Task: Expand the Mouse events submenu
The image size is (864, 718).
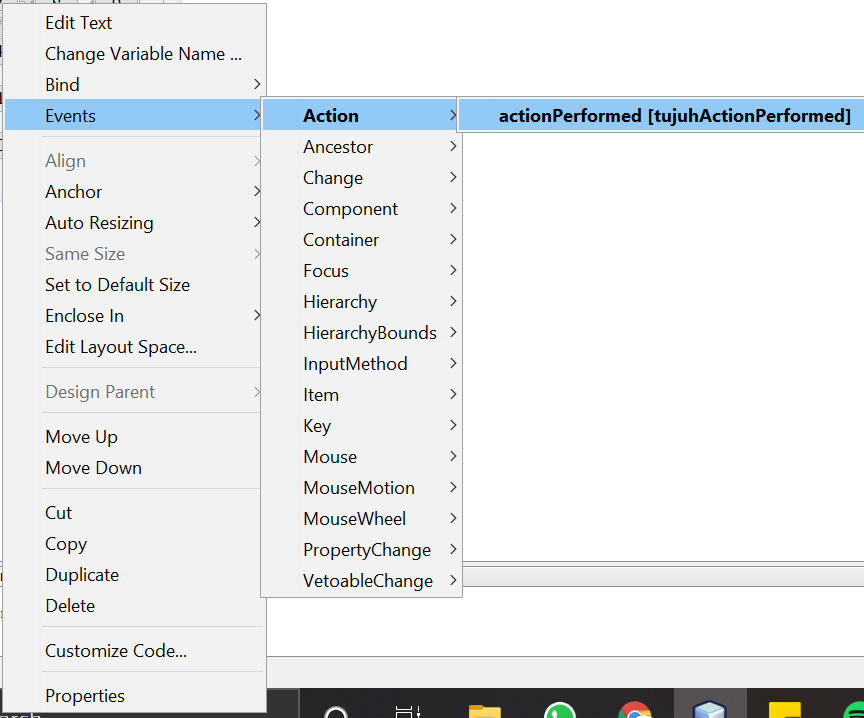Action: click(330, 456)
